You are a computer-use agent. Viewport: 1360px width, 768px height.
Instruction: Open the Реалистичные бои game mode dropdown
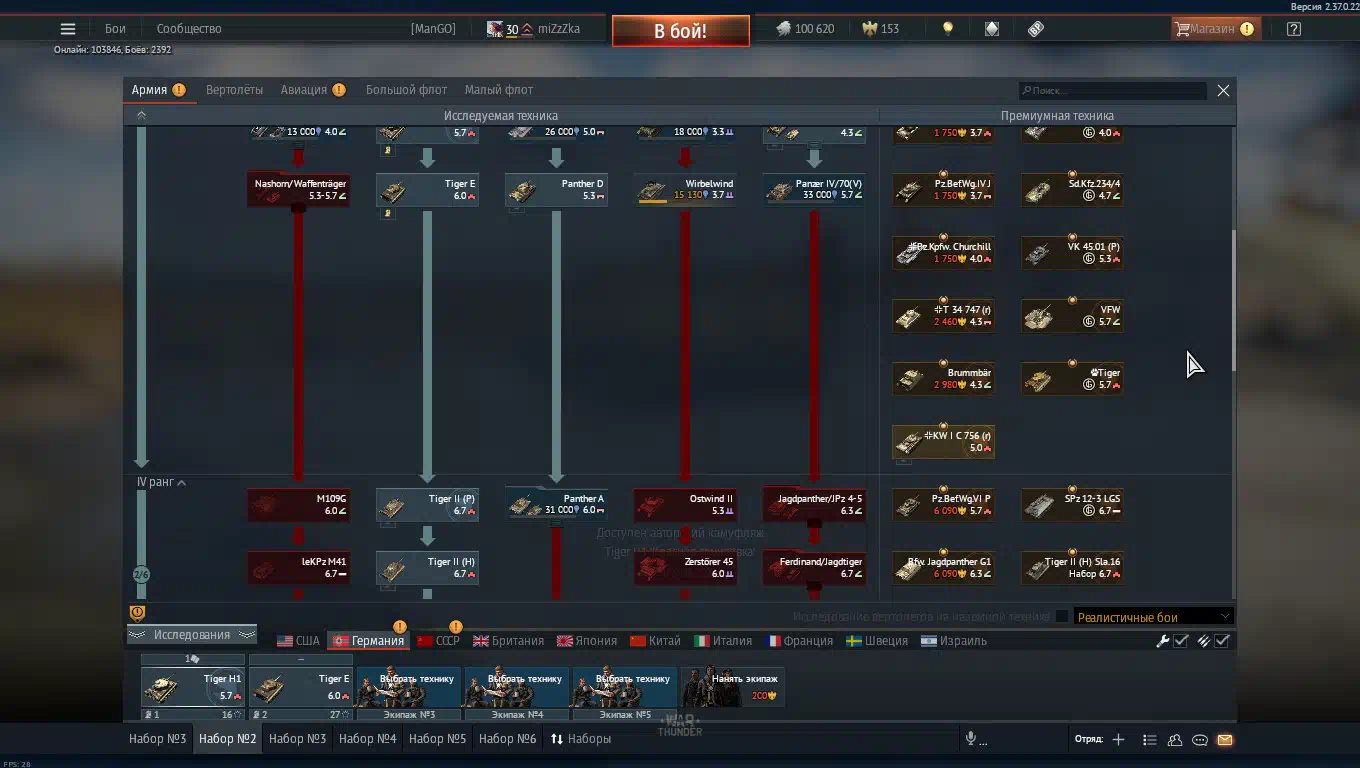(1153, 617)
